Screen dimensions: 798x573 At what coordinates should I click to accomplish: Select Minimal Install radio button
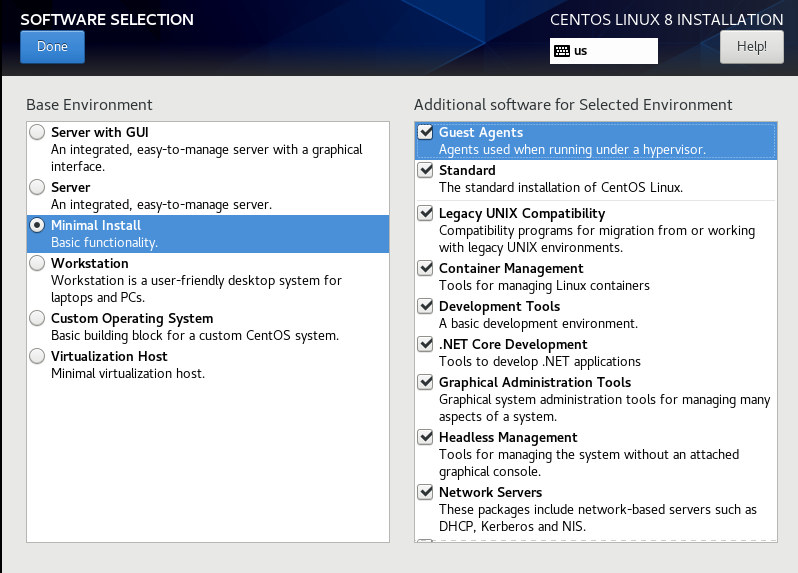tap(37, 225)
